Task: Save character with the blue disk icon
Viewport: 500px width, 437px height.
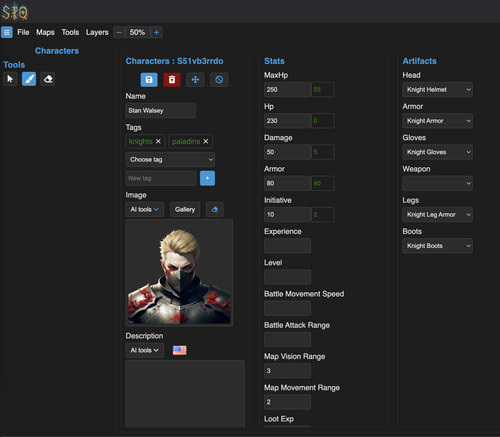Action: tap(149, 80)
